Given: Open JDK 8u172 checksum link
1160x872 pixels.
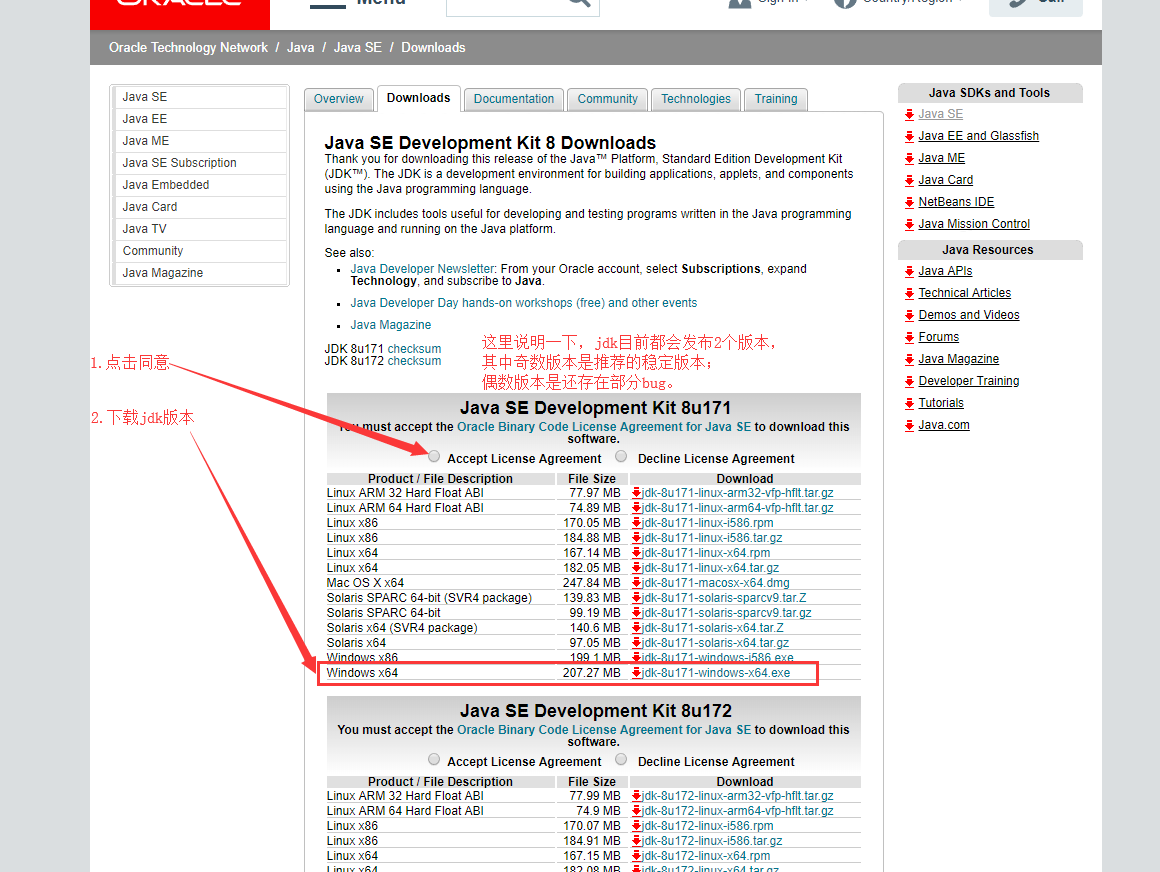Looking at the screenshot, I should point(414,361).
